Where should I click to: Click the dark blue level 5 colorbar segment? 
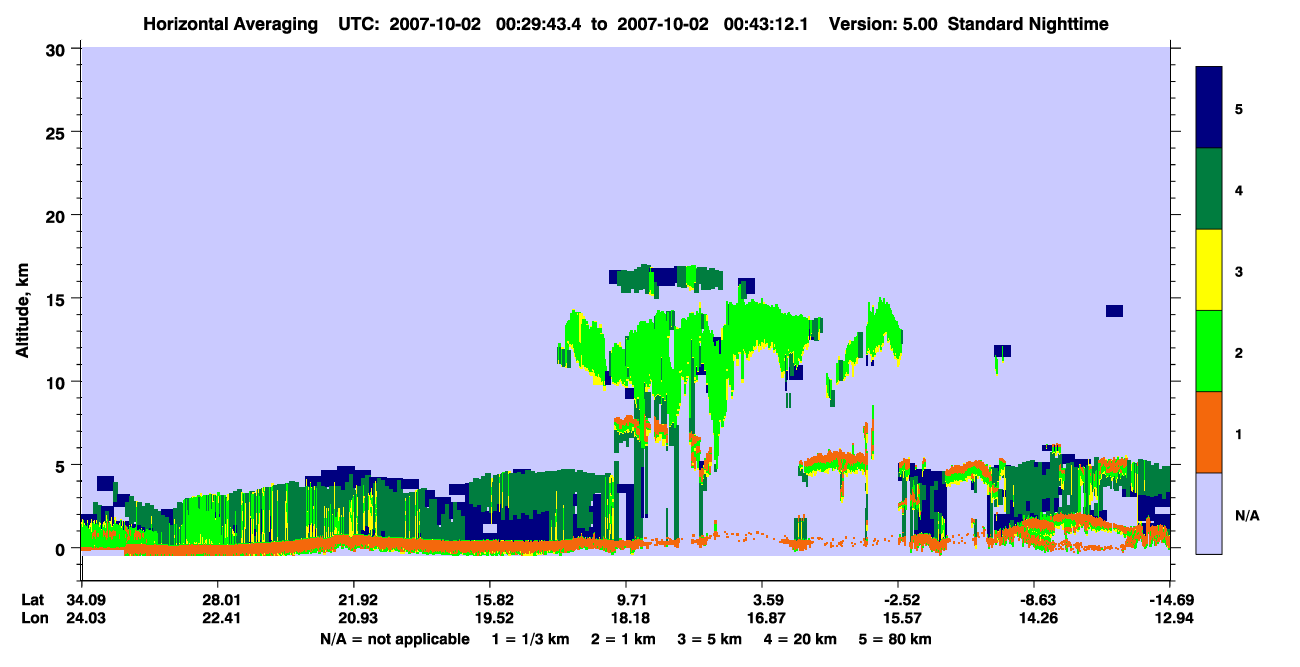1209,108
